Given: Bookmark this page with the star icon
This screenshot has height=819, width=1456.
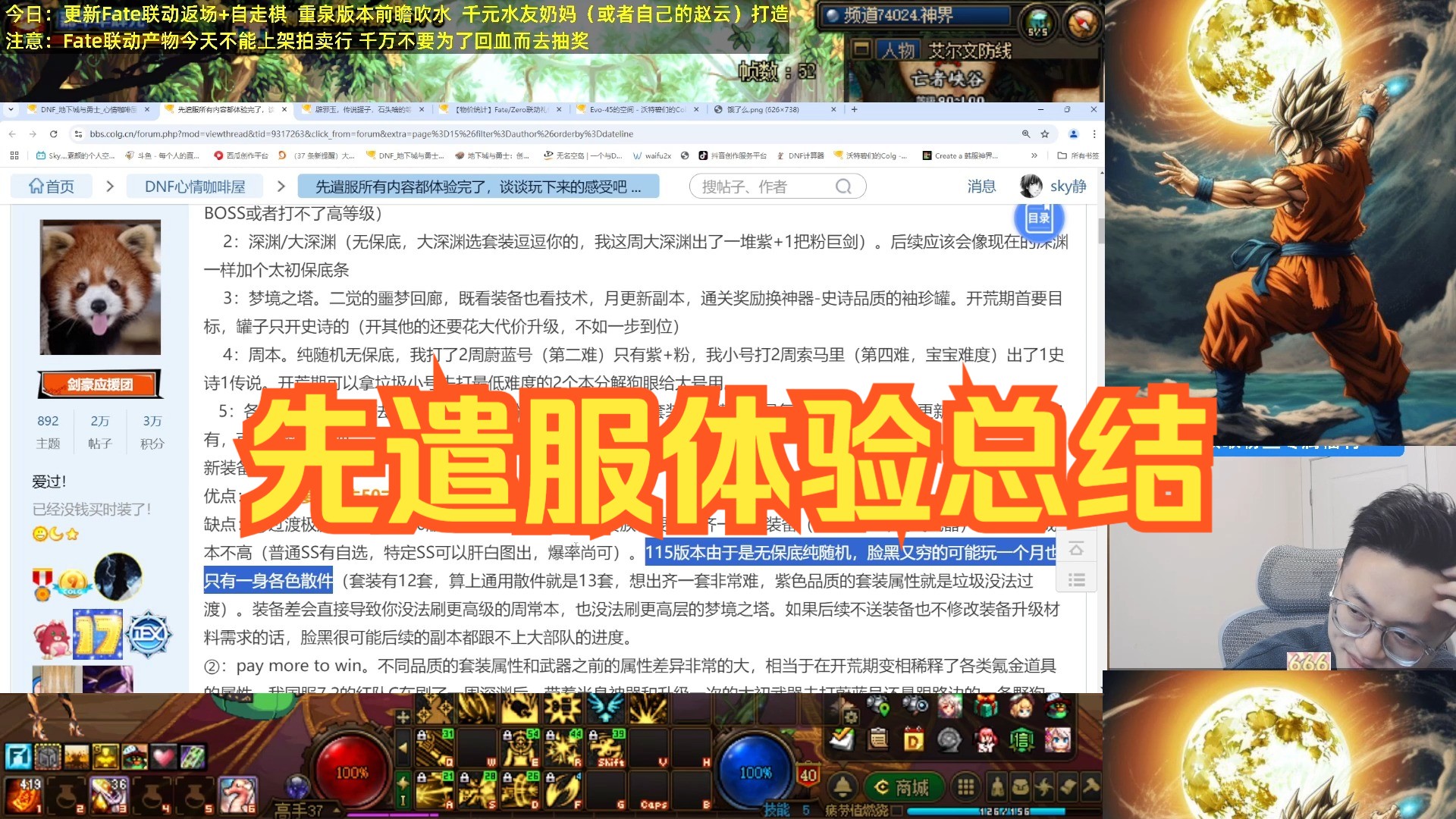Looking at the screenshot, I should coord(1045,134).
